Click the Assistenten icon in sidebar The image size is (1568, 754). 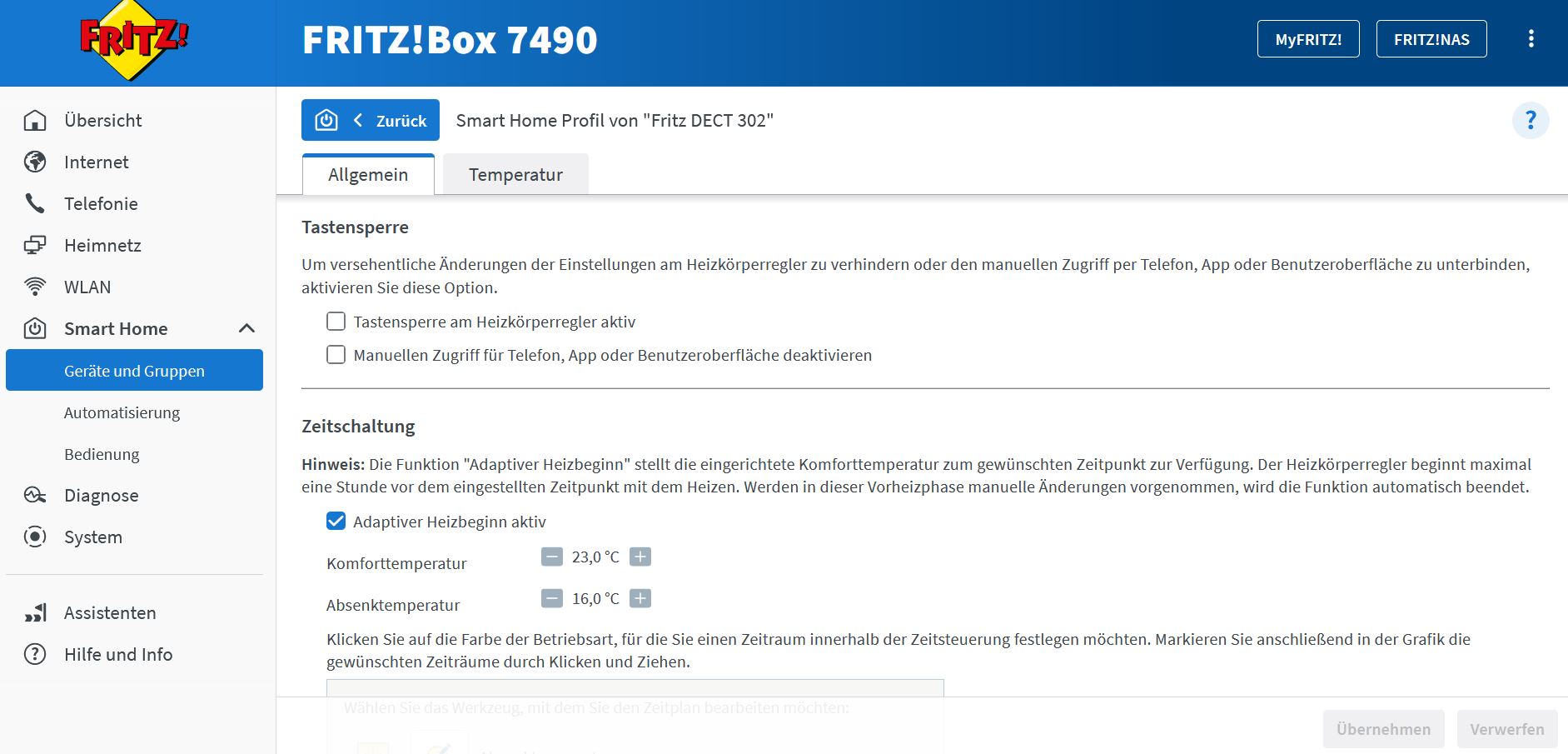35,613
